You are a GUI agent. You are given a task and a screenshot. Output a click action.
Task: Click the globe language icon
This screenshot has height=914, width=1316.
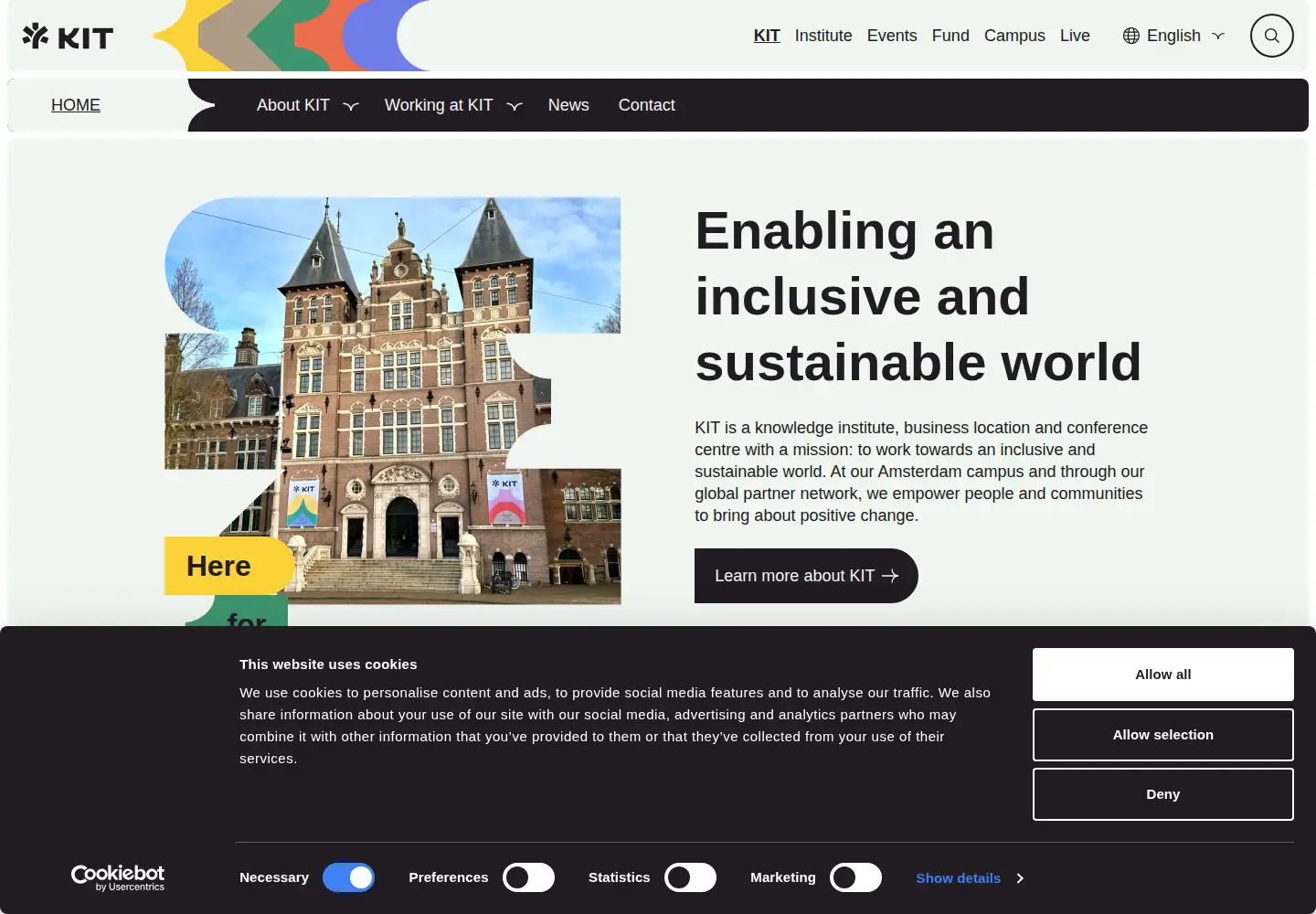(x=1131, y=36)
